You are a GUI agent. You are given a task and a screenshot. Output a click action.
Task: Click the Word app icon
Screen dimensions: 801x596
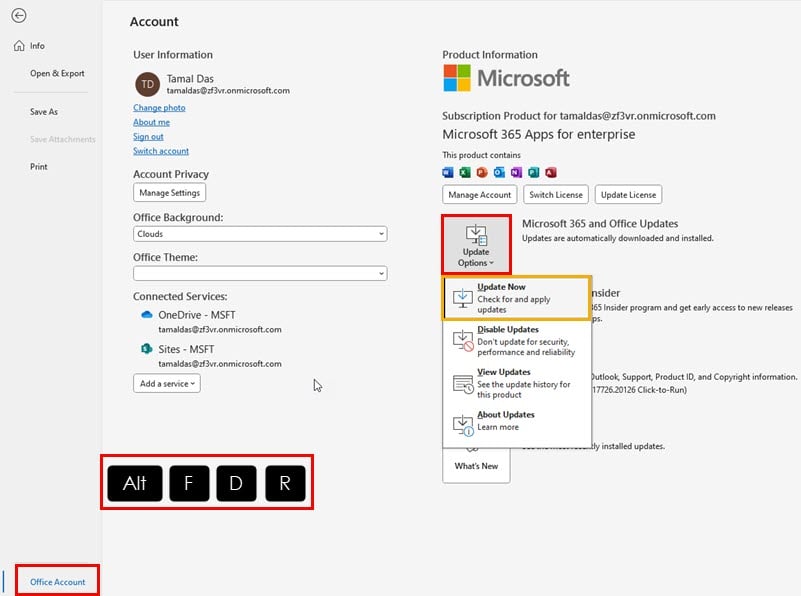point(448,173)
